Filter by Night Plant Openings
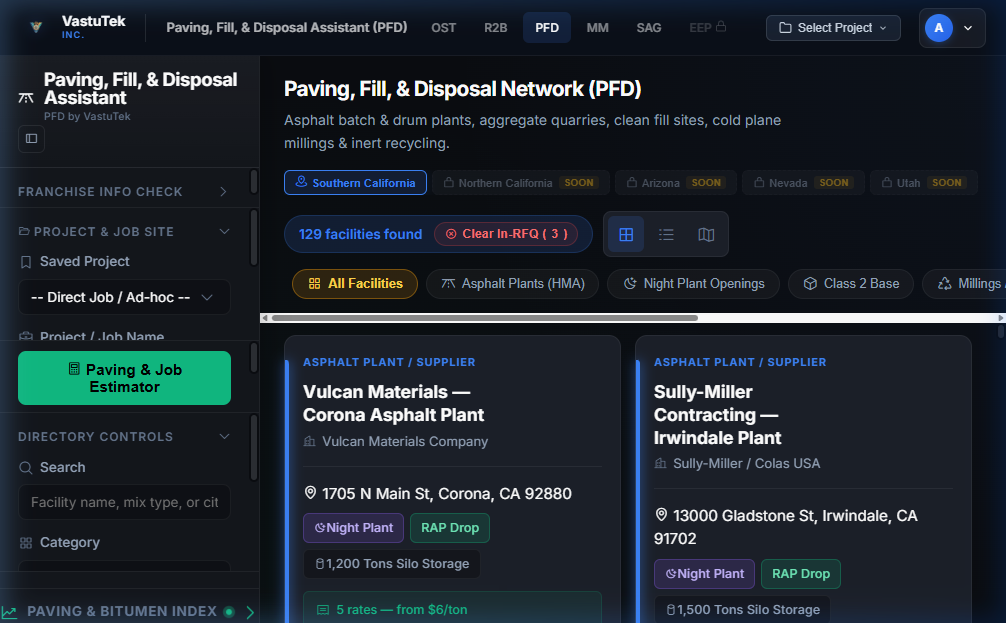 pyautogui.click(x=694, y=284)
